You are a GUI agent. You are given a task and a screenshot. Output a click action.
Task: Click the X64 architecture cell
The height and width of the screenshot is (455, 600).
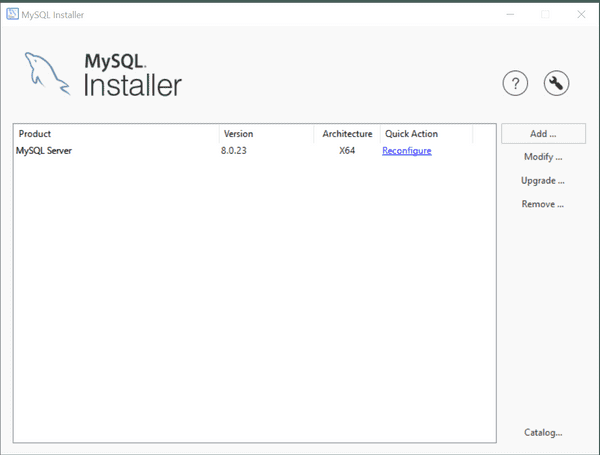pyautogui.click(x=347, y=151)
